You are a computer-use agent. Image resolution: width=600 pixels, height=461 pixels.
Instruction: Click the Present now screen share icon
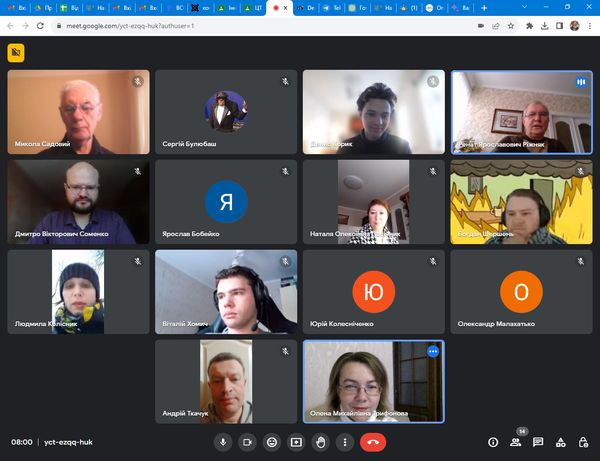[x=296, y=442]
